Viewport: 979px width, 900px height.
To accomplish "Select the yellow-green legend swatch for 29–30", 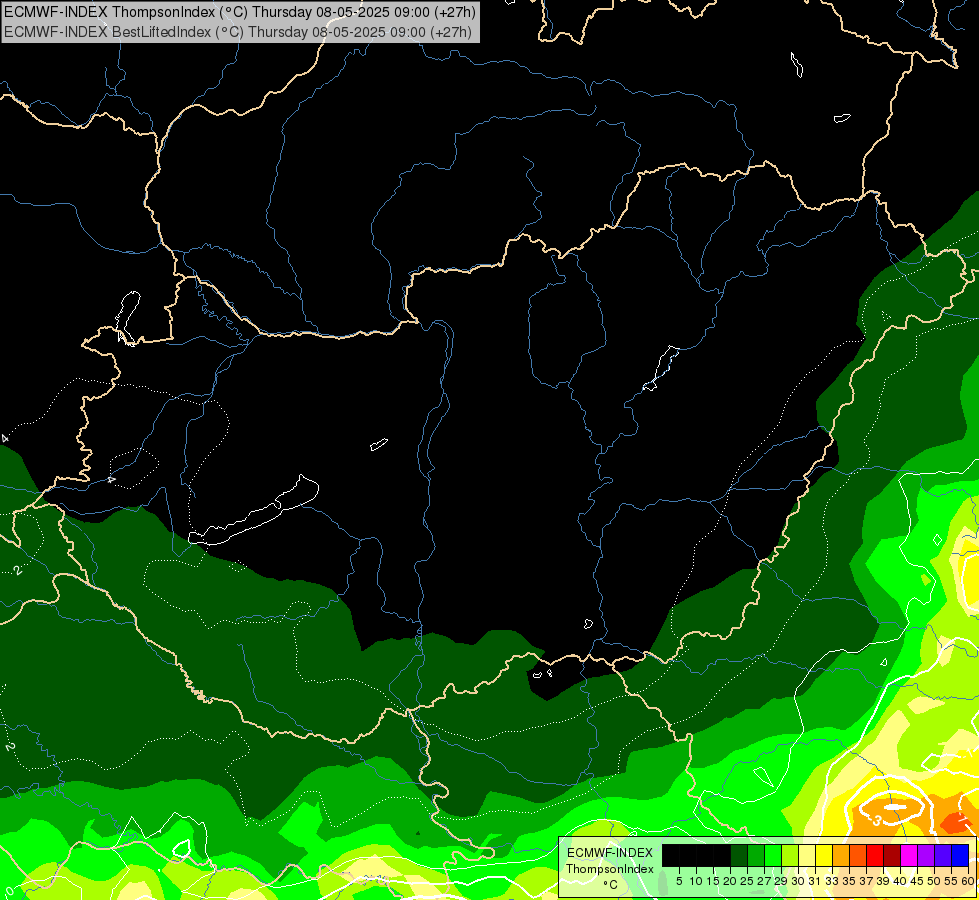I will click(x=790, y=855).
